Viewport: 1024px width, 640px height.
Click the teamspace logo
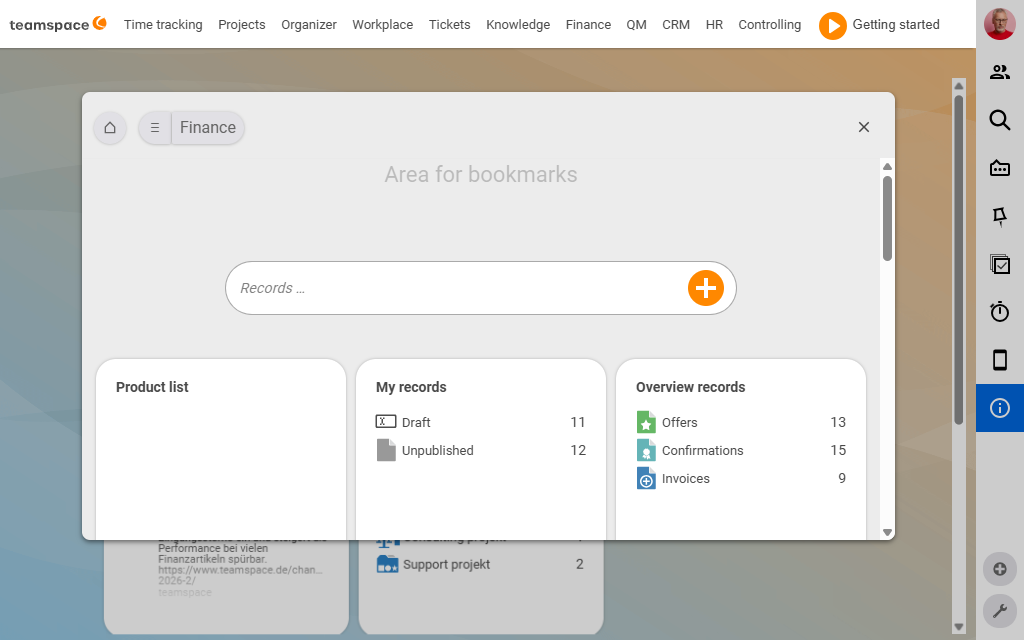(x=57, y=24)
